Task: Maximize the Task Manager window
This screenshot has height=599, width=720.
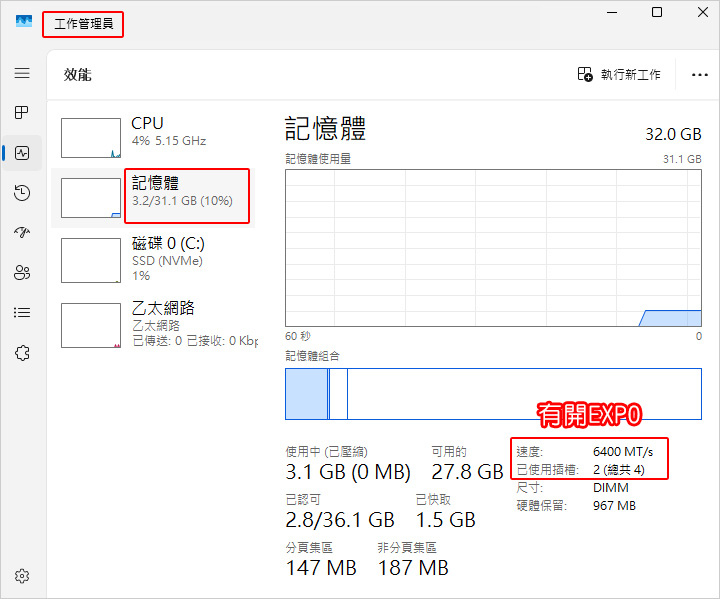Action: 657,12
